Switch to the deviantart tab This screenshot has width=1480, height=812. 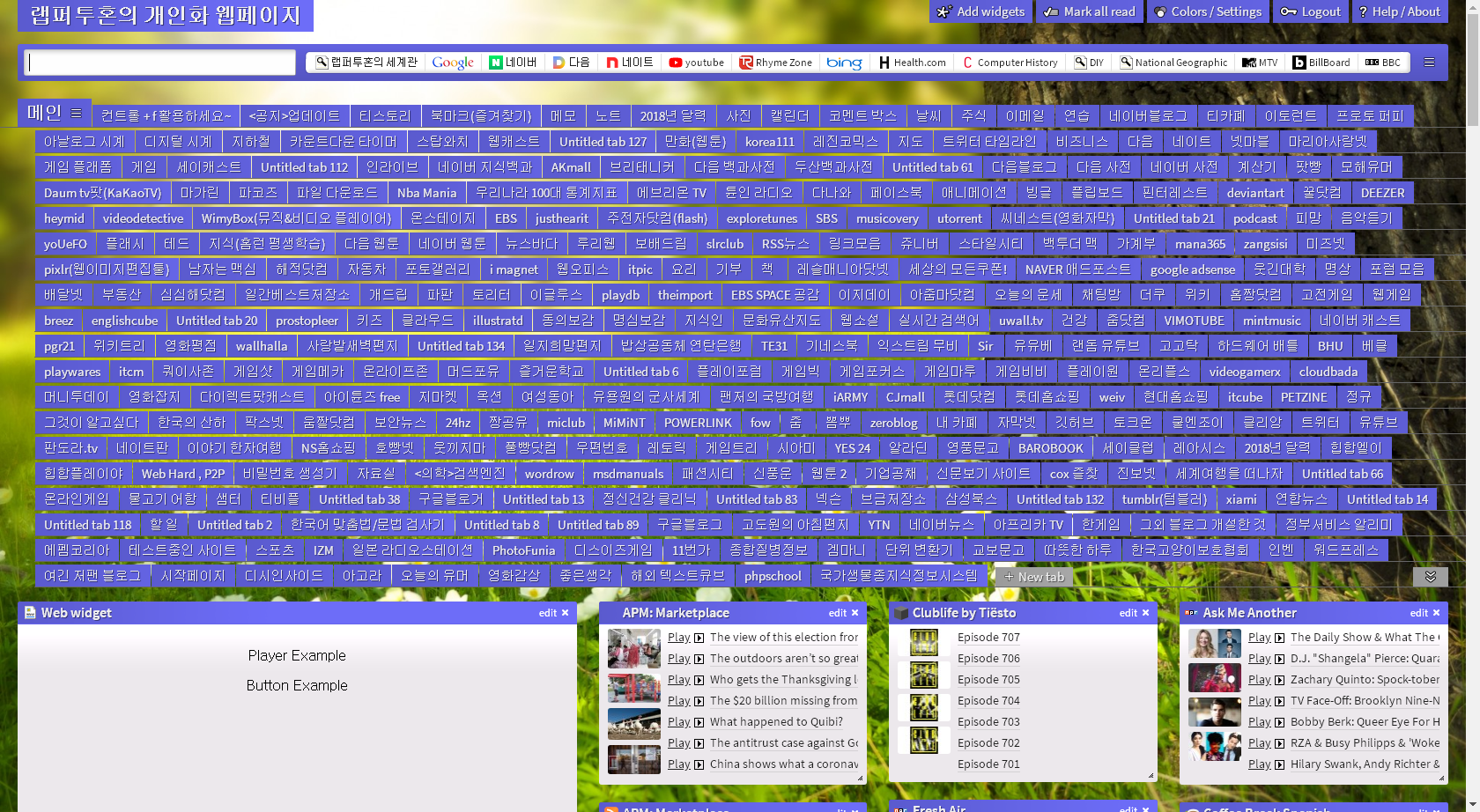coord(1255,193)
